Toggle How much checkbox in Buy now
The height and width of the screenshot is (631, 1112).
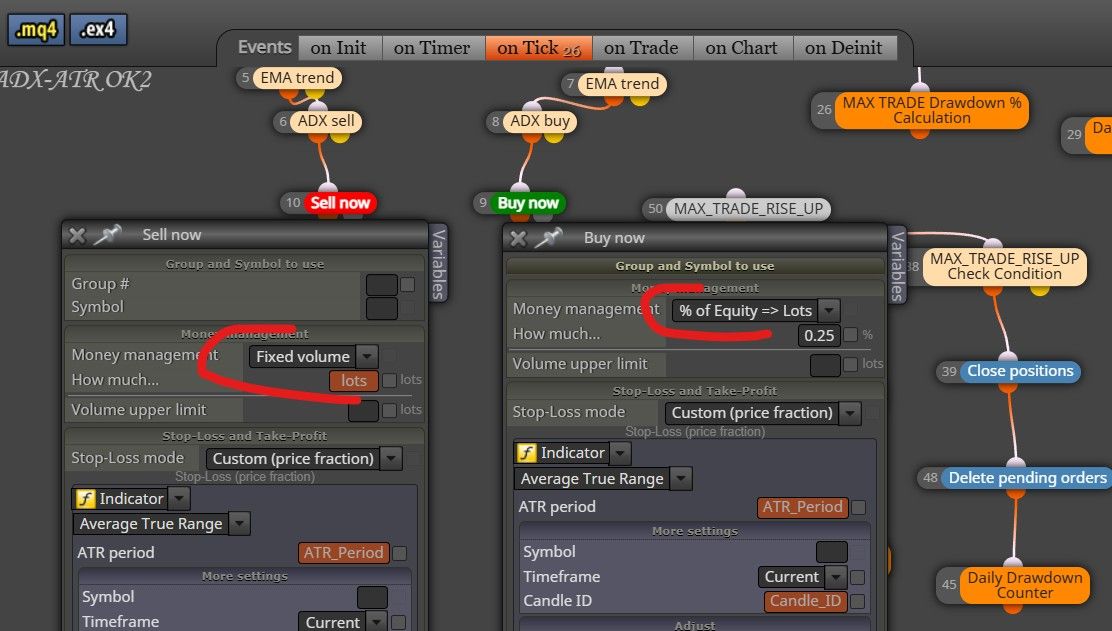(x=851, y=335)
